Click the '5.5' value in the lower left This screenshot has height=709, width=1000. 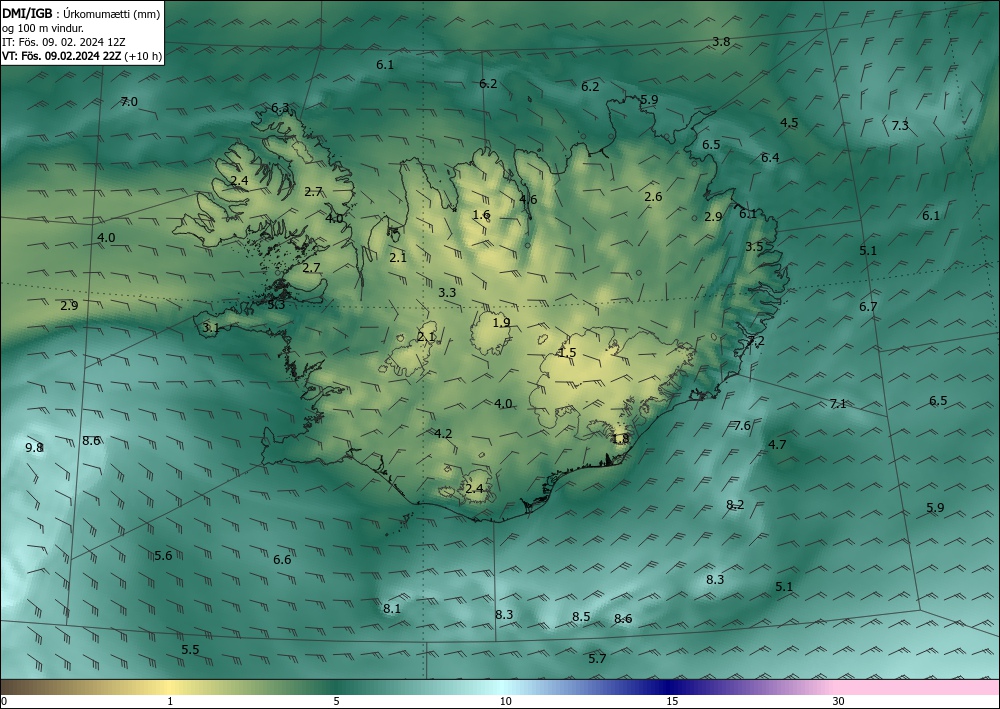tap(190, 650)
